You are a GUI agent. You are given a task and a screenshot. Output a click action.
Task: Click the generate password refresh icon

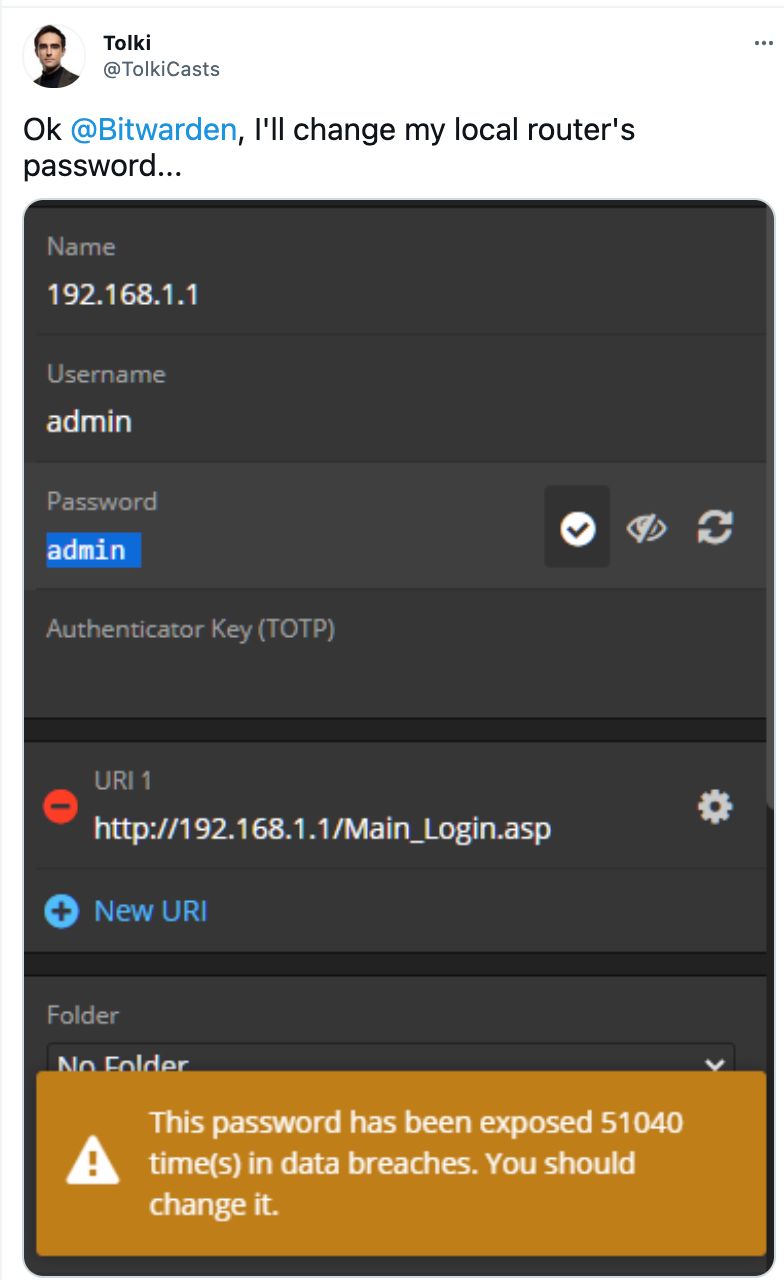[x=715, y=527]
